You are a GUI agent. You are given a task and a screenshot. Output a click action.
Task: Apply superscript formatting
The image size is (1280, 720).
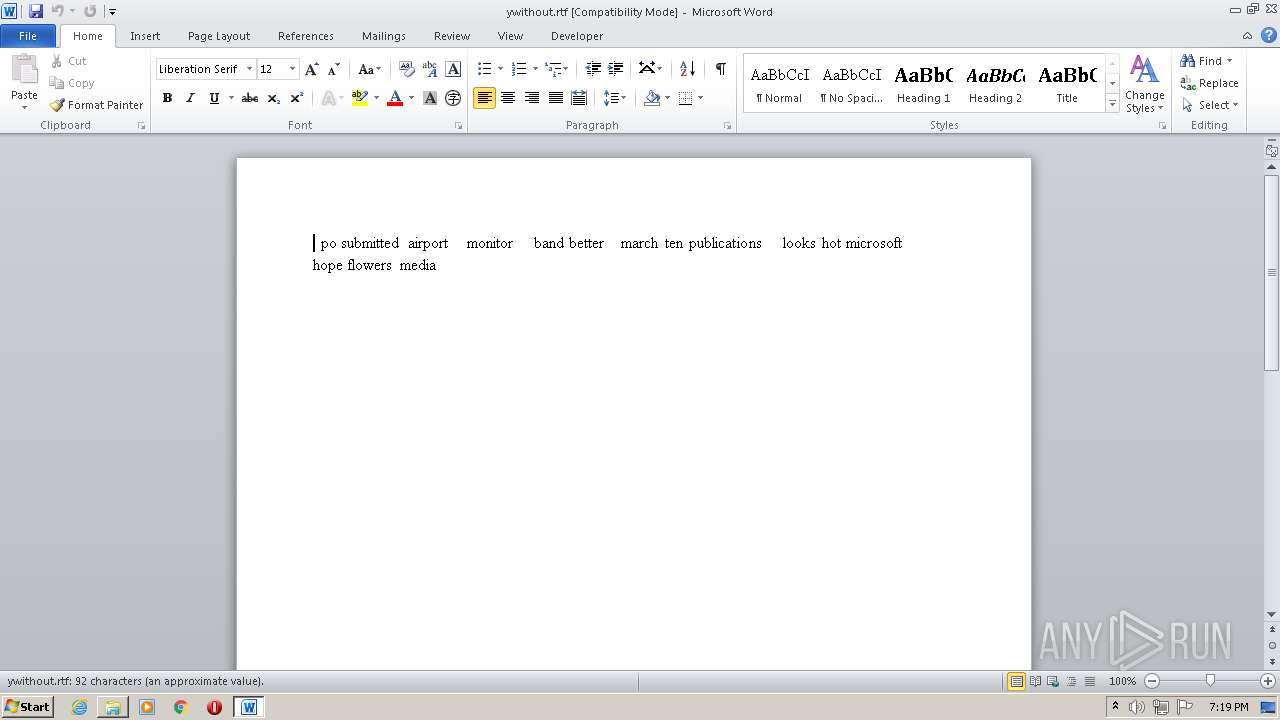(297, 98)
